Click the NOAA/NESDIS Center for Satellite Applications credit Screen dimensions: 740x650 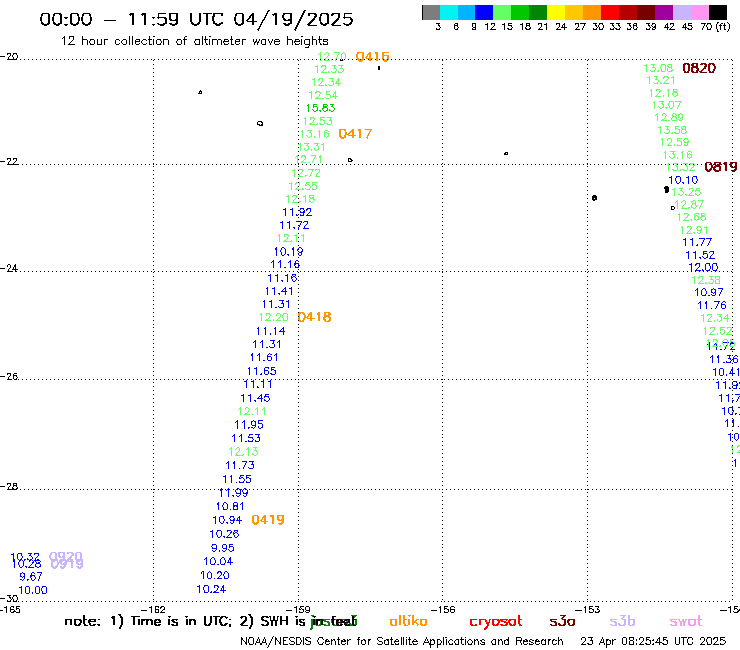[x=402, y=642]
